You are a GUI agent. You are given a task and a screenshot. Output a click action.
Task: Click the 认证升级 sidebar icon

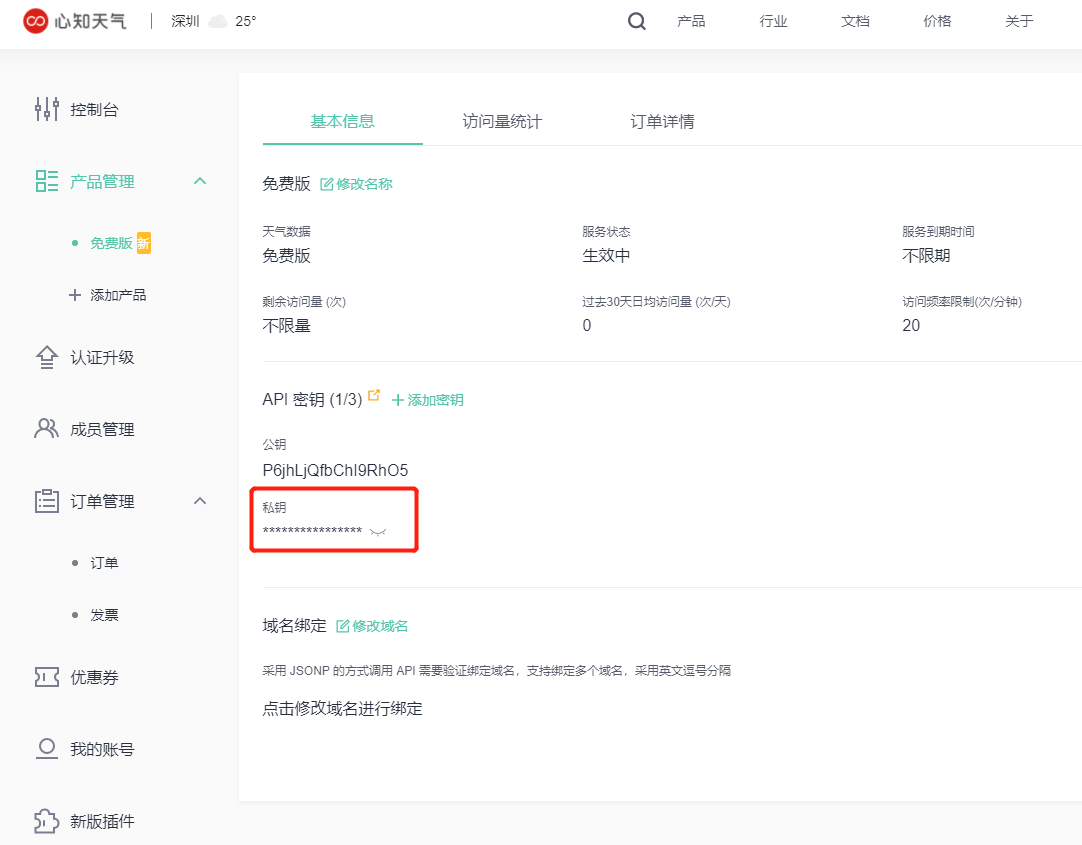(46, 356)
